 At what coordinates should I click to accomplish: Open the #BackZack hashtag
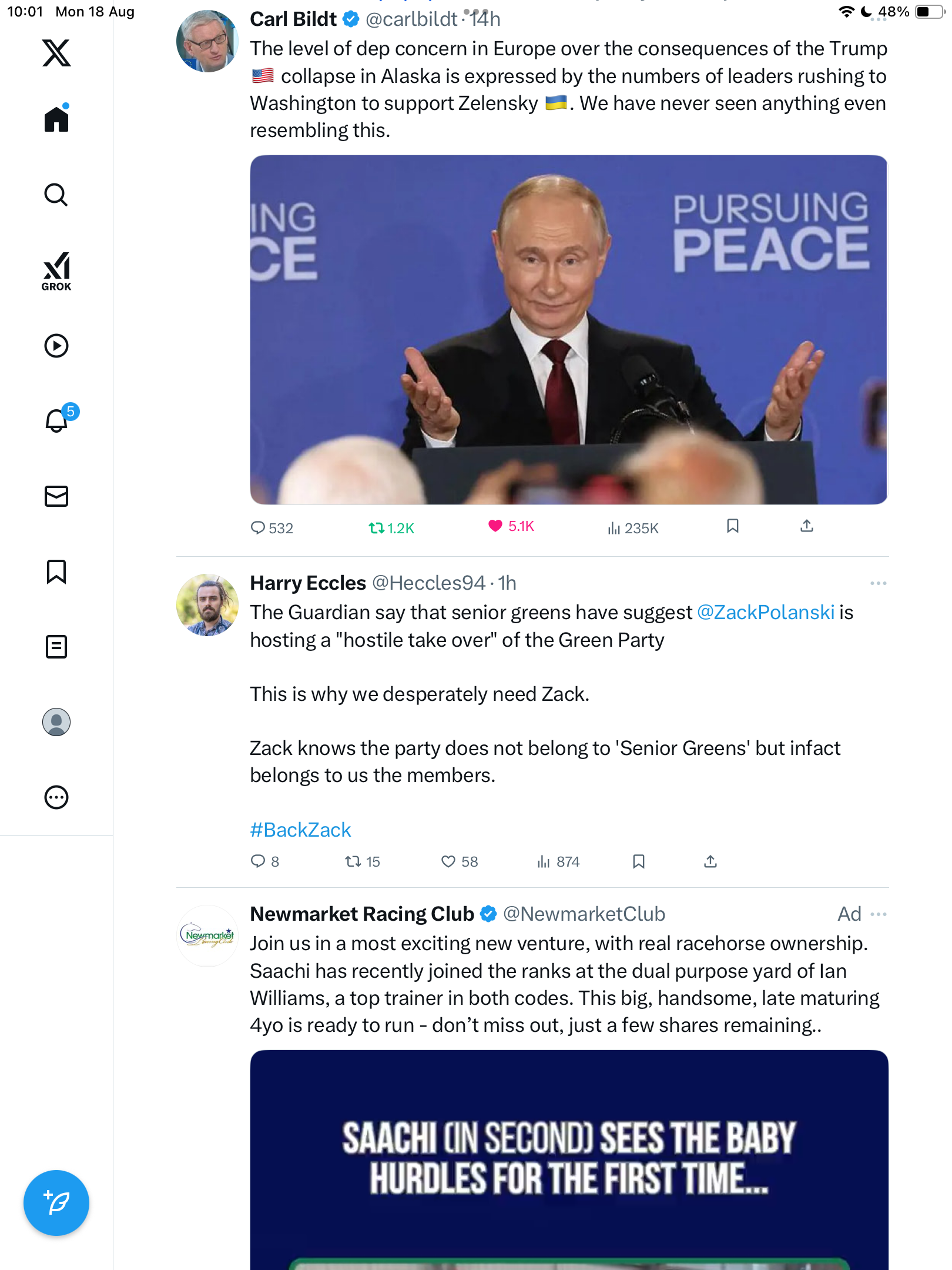300,830
